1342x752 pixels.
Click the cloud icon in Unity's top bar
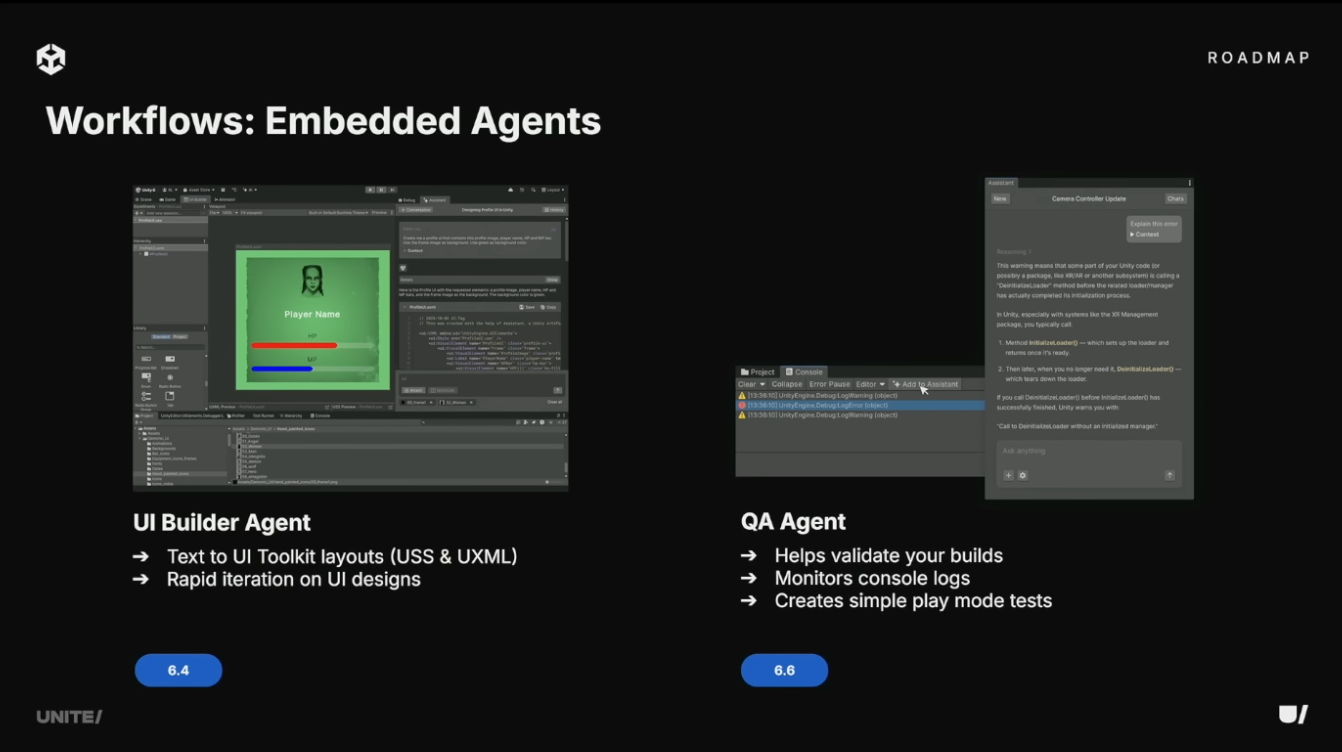pos(510,190)
